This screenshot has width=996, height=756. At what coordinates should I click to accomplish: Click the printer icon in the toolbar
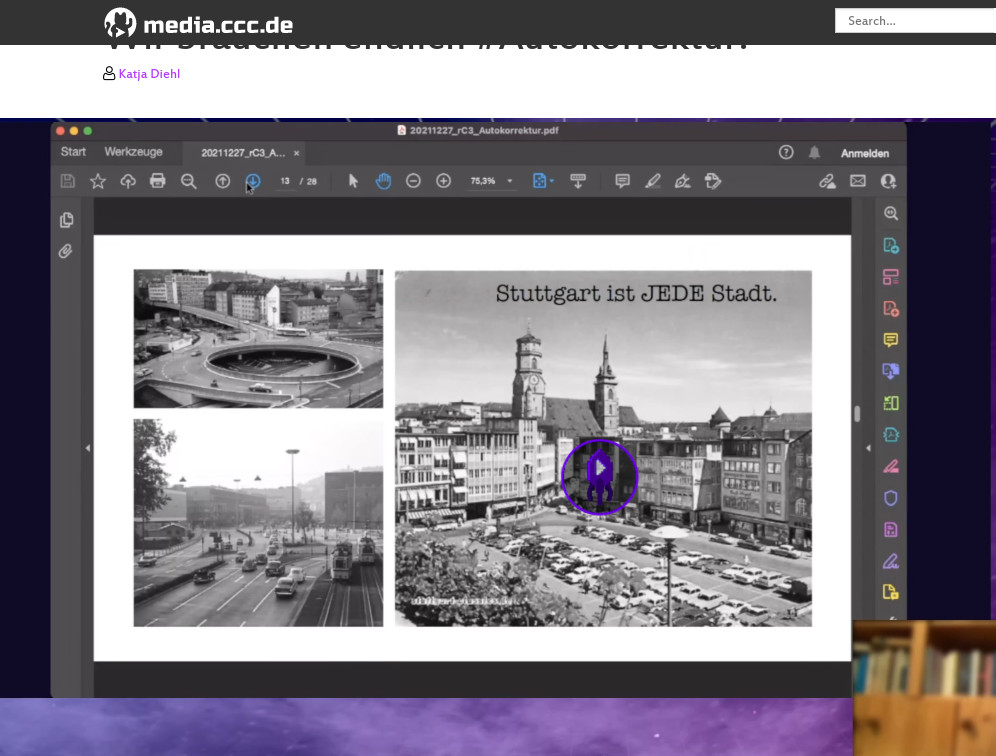click(x=157, y=181)
